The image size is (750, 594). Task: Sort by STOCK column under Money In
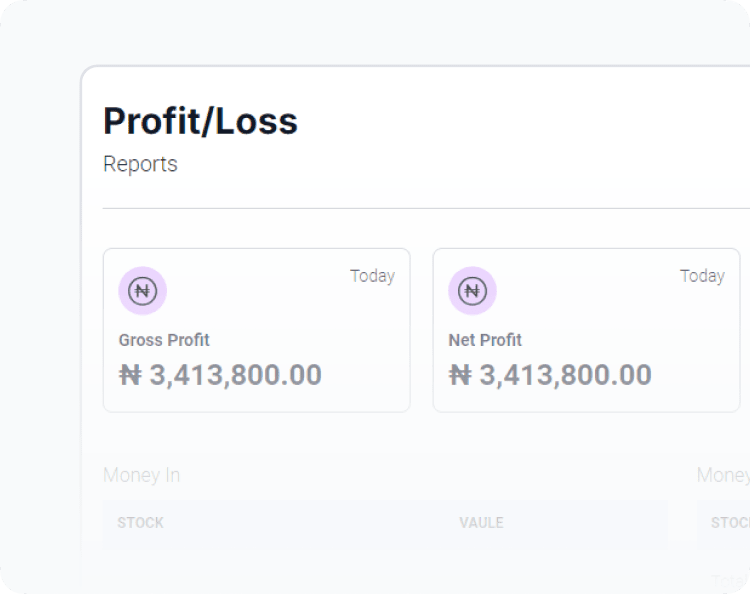pos(140,522)
